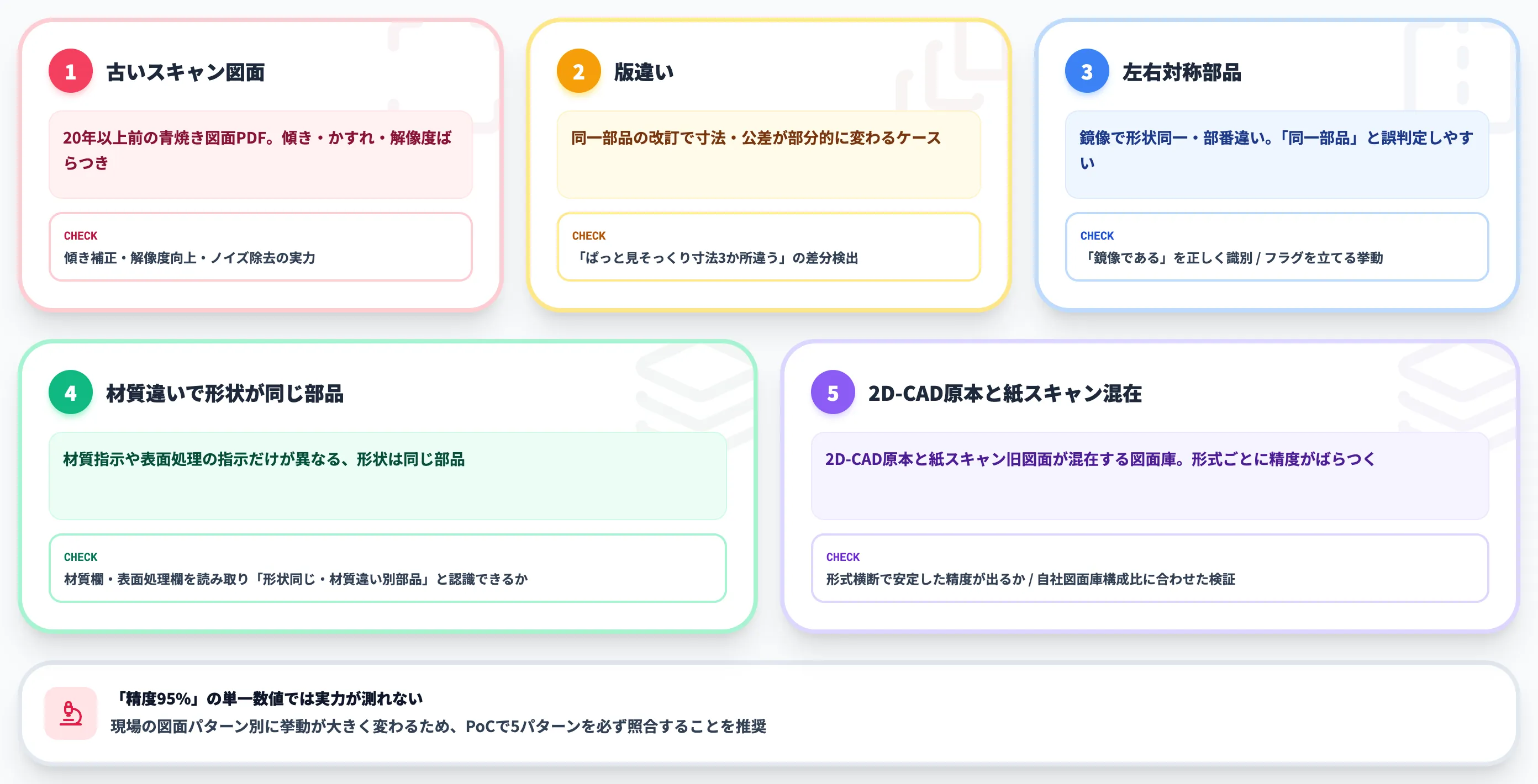Screen dimensions: 1538x784
Task: Click the CHECK label in the 2D-CAD card
Action: click(x=842, y=557)
